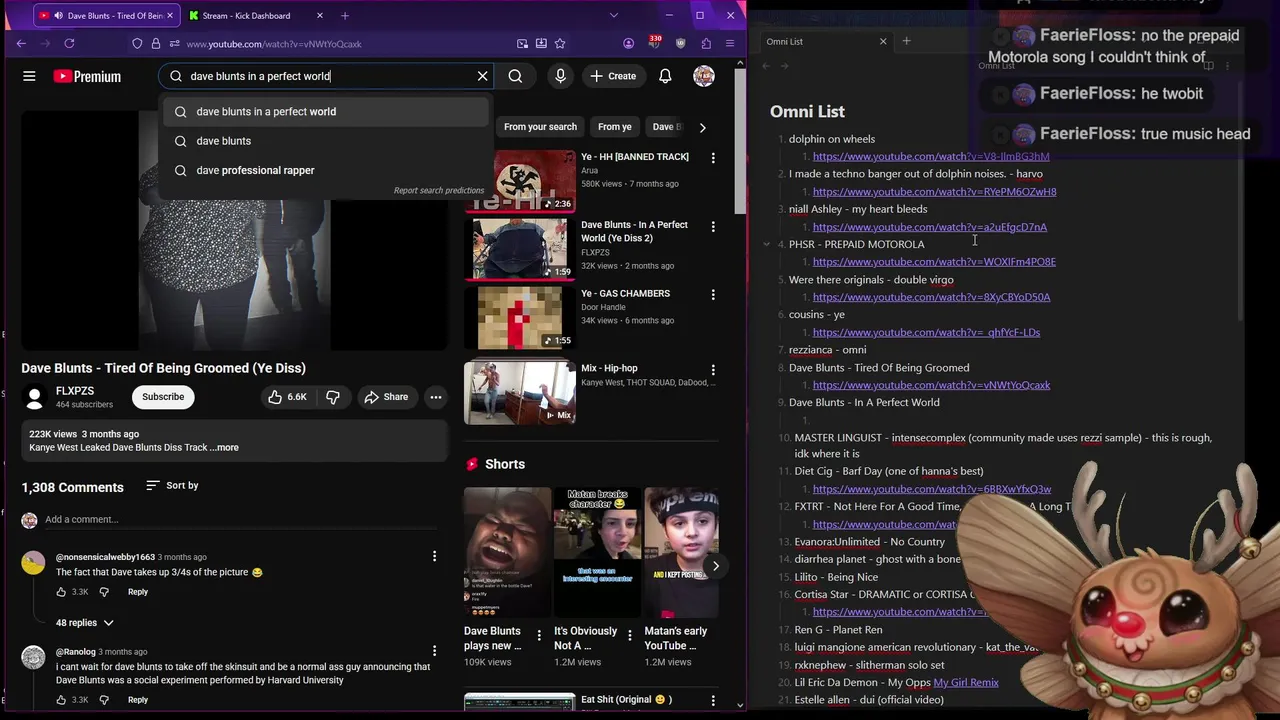Open the browser extensions puzzle icon
Viewport: 1280px width, 720px height.
[706, 43]
